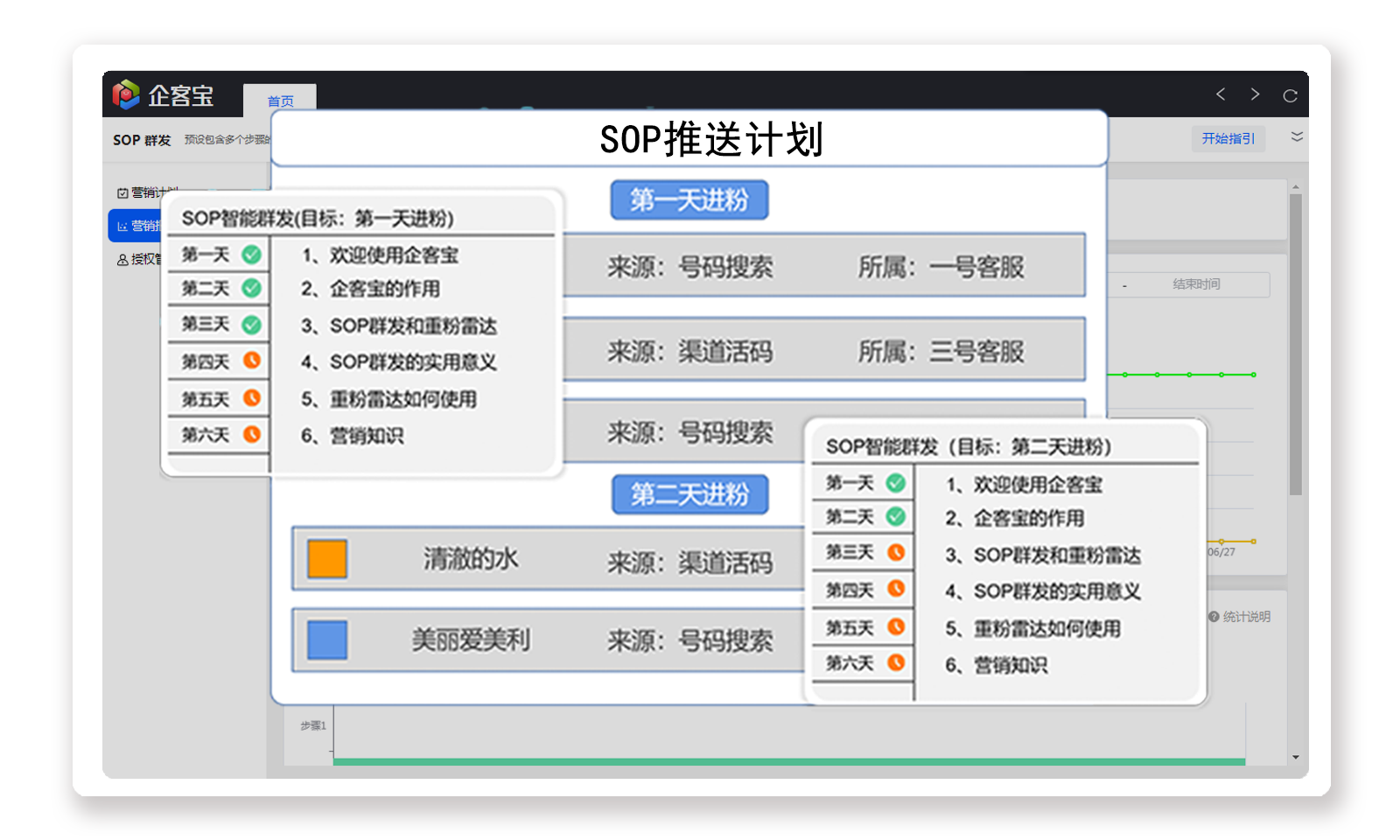Collapse the guide with the double chevron

click(x=1297, y=136)
